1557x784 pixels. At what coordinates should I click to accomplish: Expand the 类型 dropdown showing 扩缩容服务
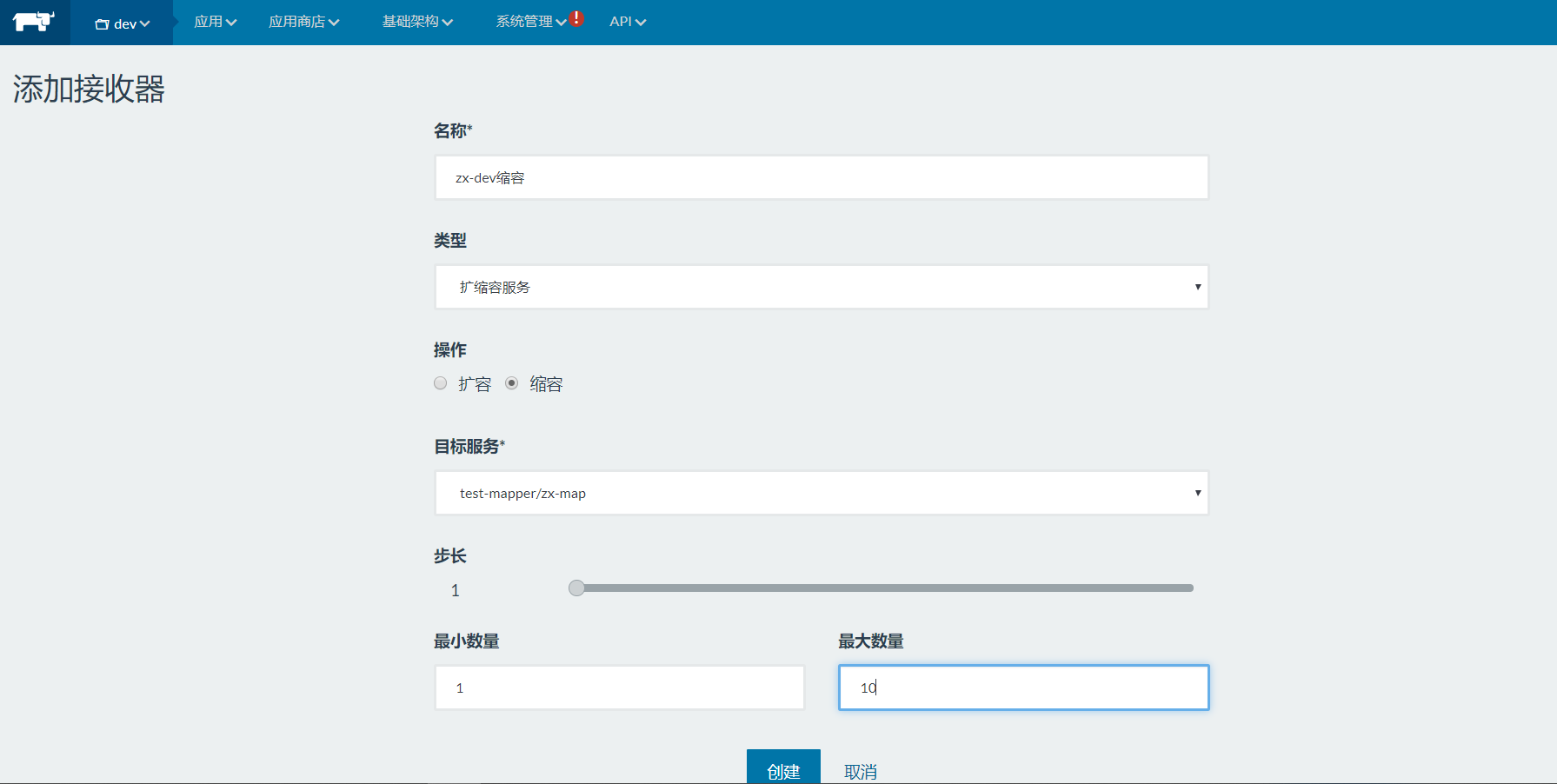(821, 287)
